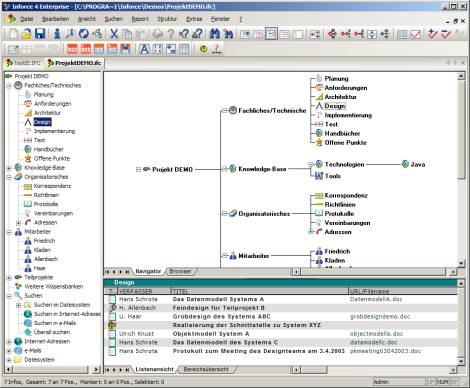This screenshot has width=470, height=388.
Task: Click the list pane scroll-down arrow
Action: pyautogui.click(x=461, y=361)
